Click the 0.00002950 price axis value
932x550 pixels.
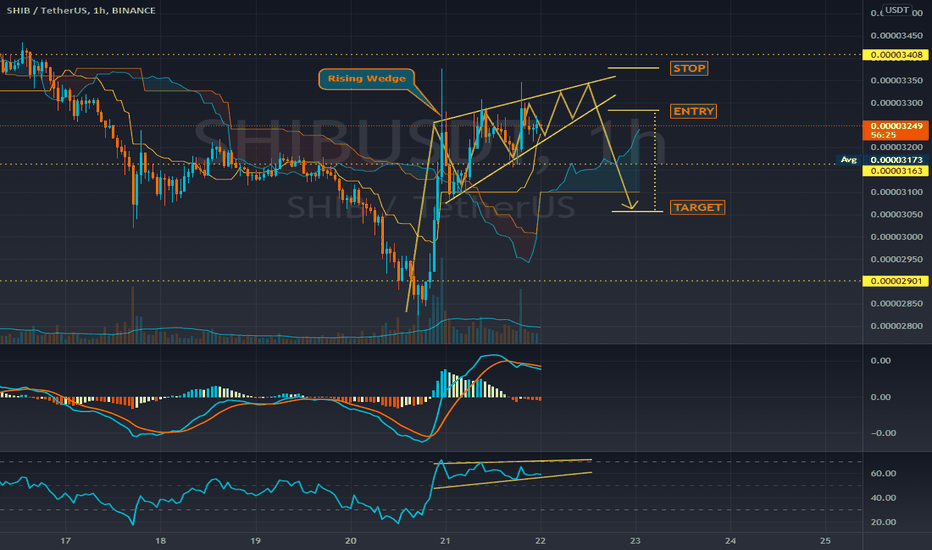click(896, 259)
